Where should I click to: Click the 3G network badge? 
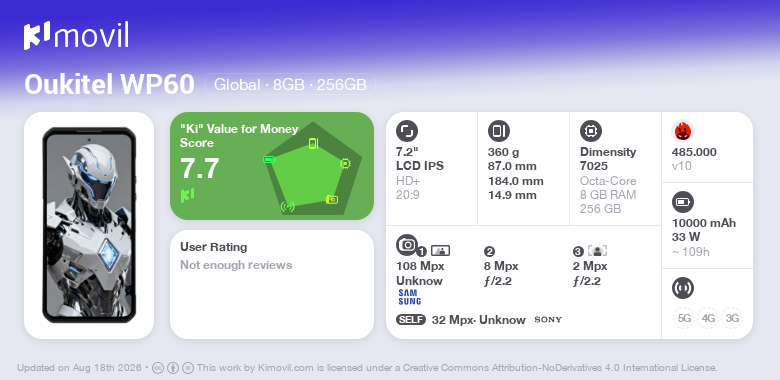click(x=732, y=318)
